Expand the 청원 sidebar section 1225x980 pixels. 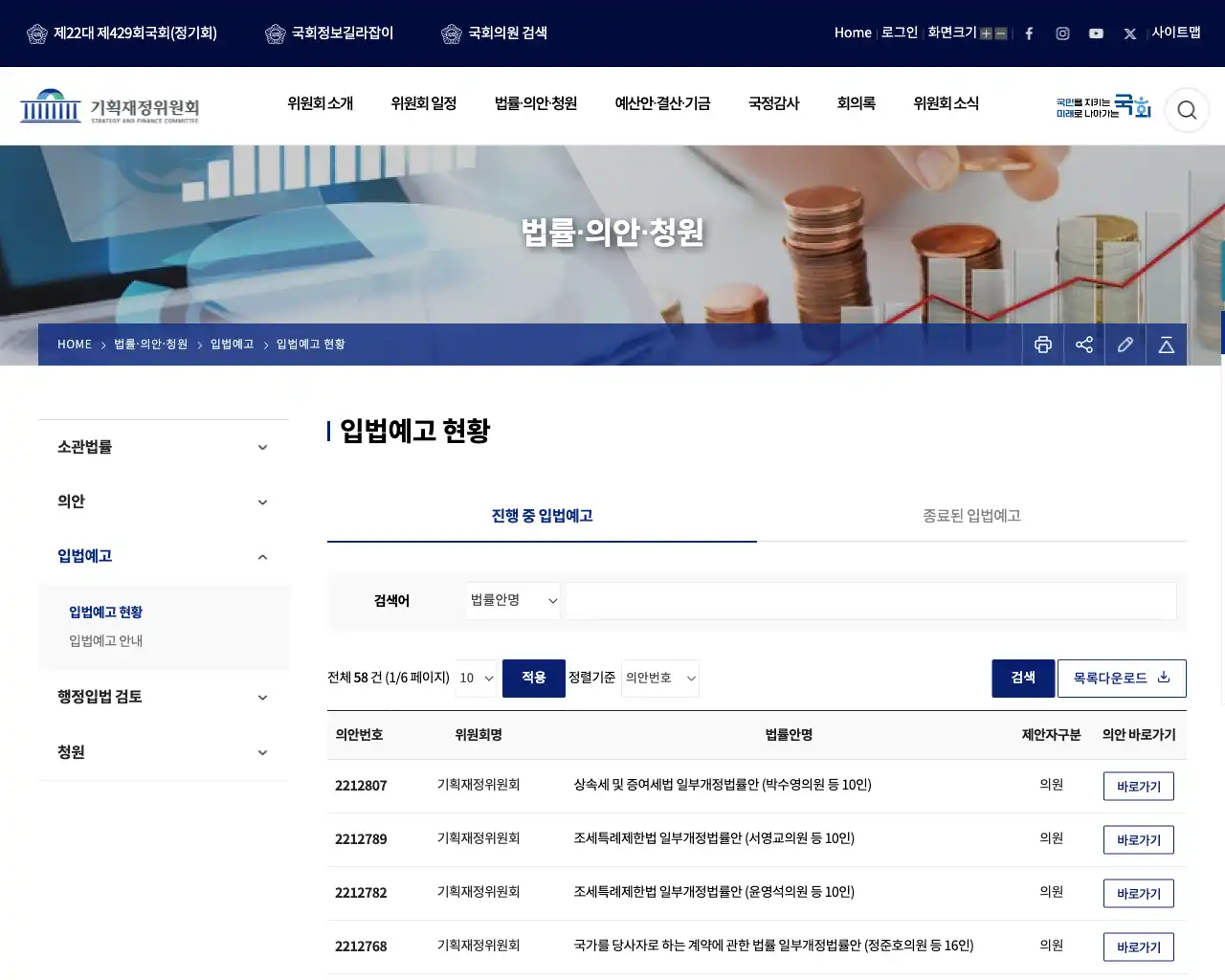point(163,752)
